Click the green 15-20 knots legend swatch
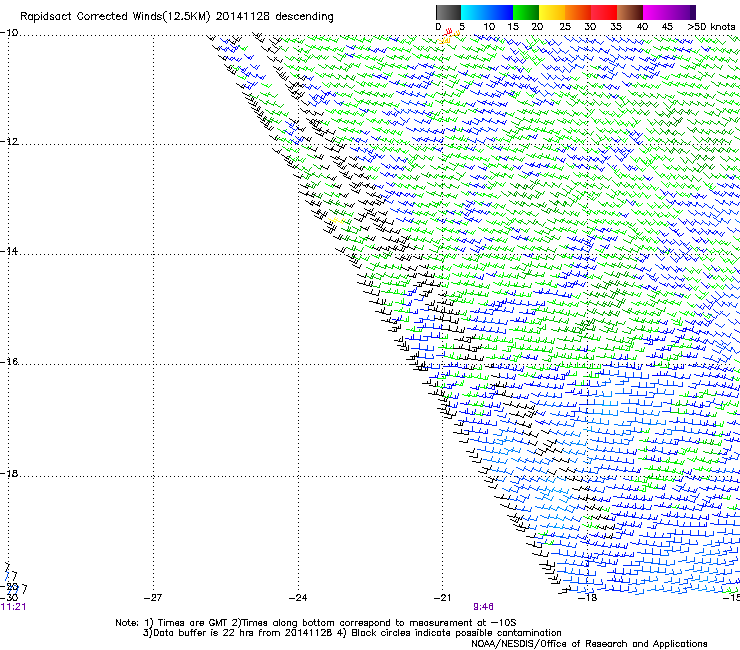Image resolution: width=740 pixels, height=650 pixels. 526,12
